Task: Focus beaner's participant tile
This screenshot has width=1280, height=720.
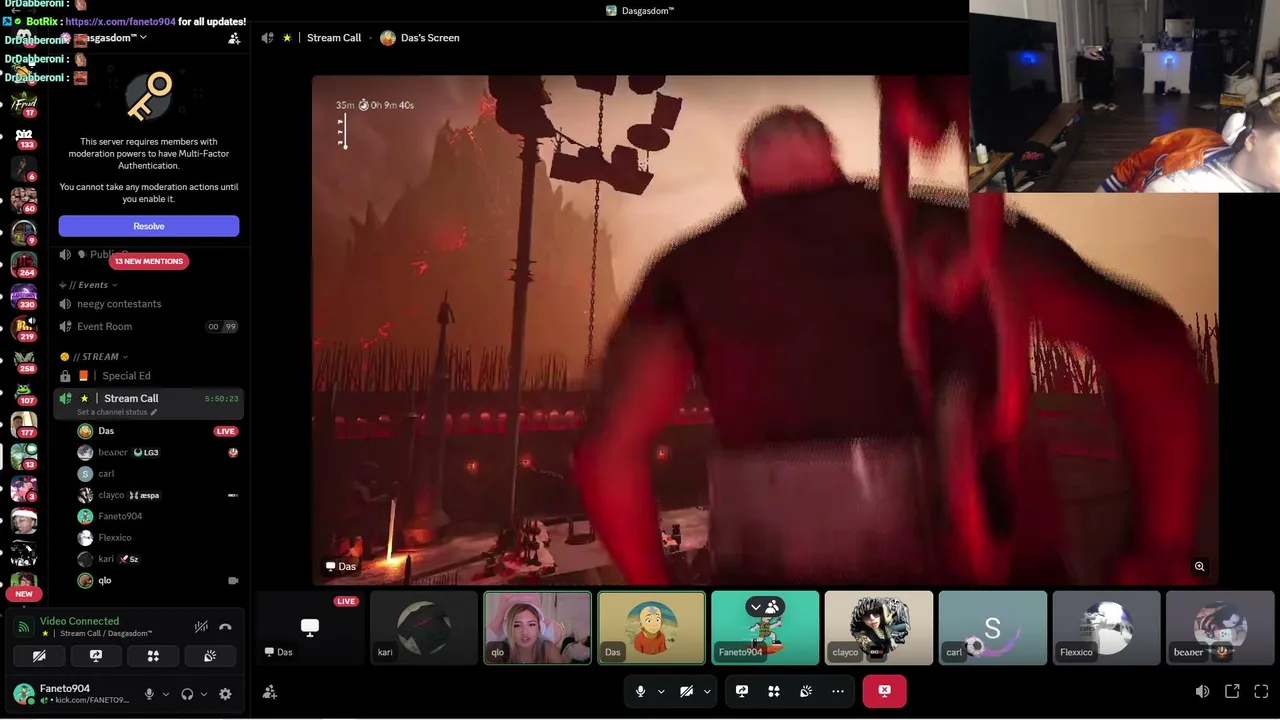Action: (1222, 628)
